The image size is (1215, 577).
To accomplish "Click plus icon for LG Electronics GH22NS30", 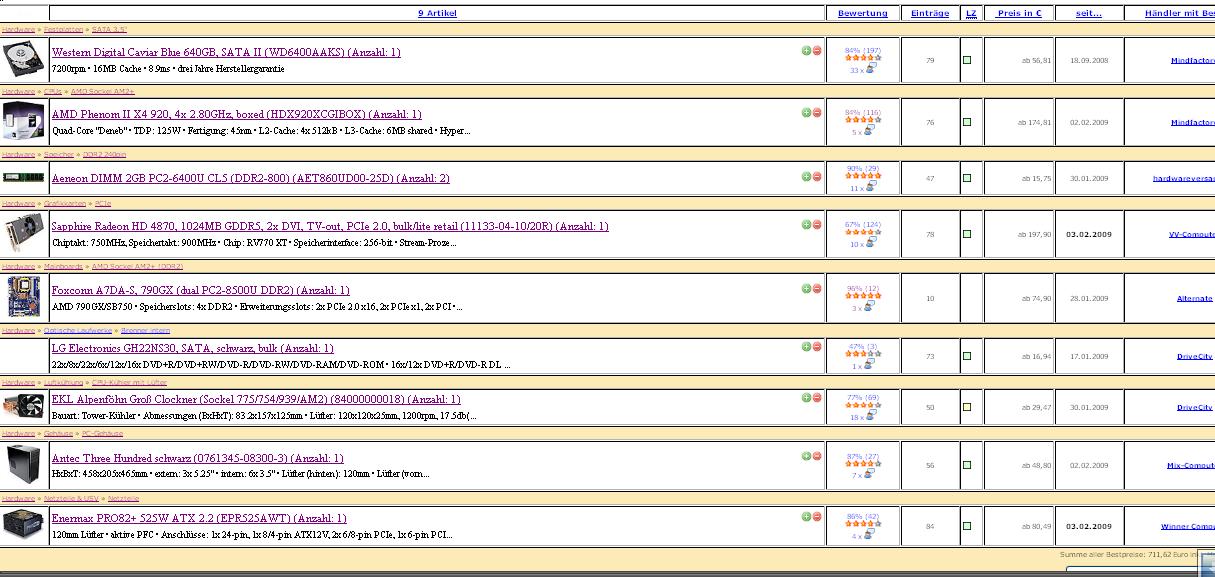I will tap(806, 347).
